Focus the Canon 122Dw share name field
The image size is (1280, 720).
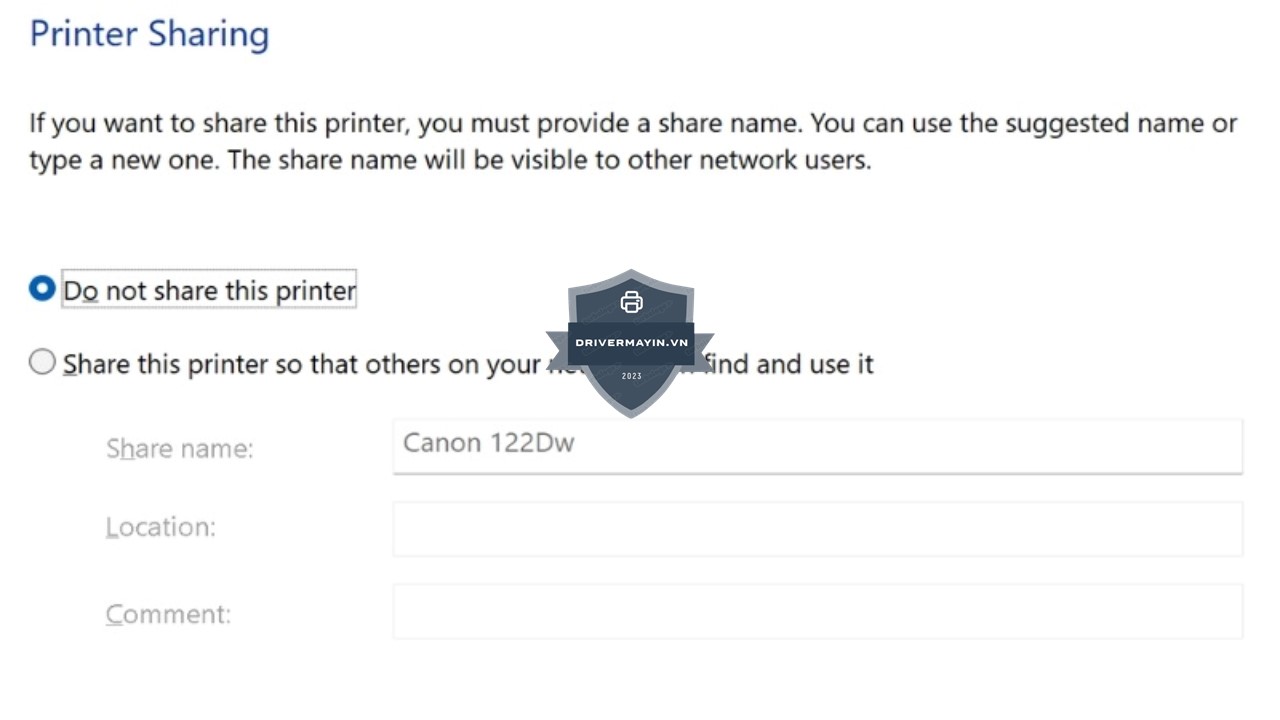(x=817, y=443)
